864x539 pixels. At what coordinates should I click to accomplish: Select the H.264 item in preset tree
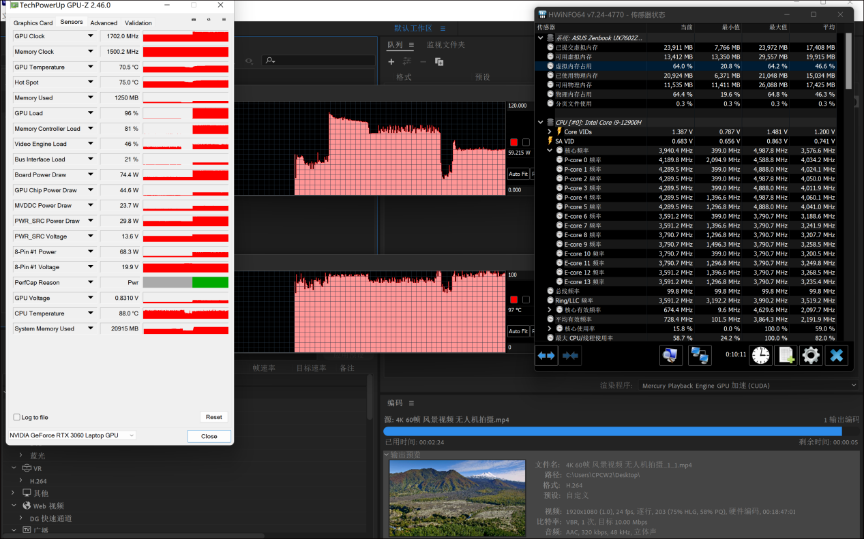tap(38, 481)
